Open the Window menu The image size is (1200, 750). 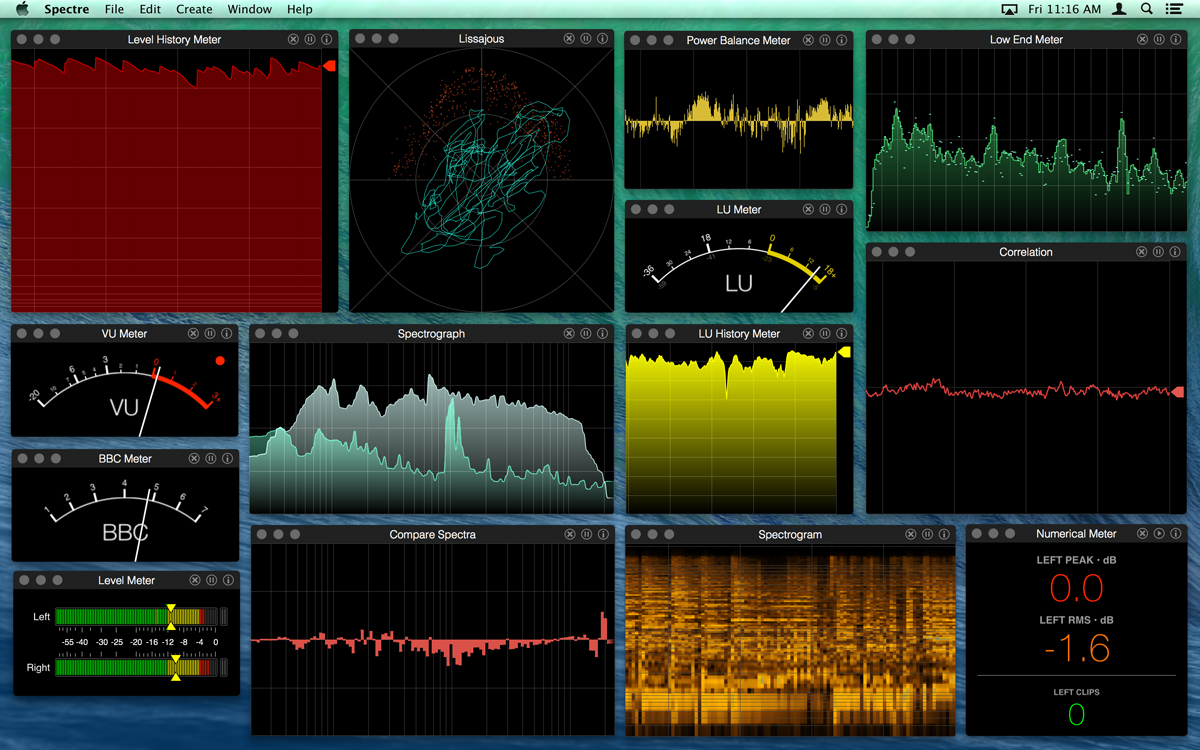point(249,9)
